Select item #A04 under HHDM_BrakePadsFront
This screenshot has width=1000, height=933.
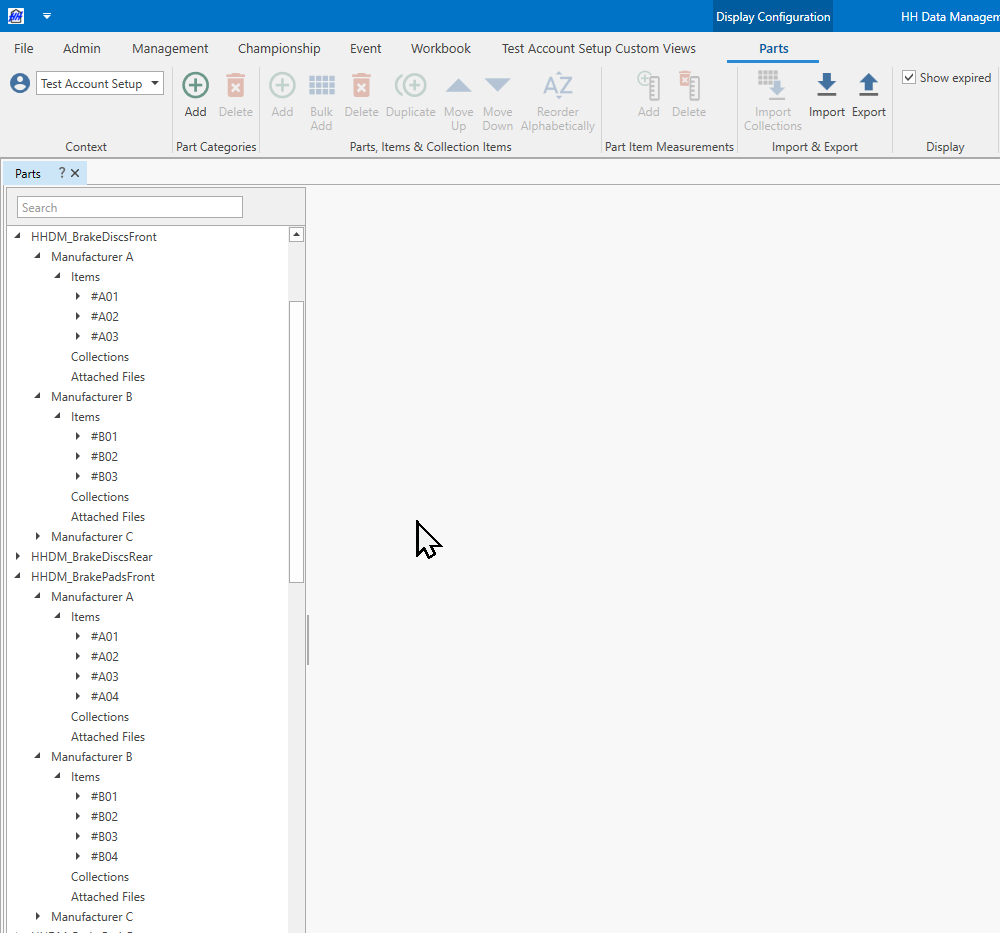click(x=104, y=697)
